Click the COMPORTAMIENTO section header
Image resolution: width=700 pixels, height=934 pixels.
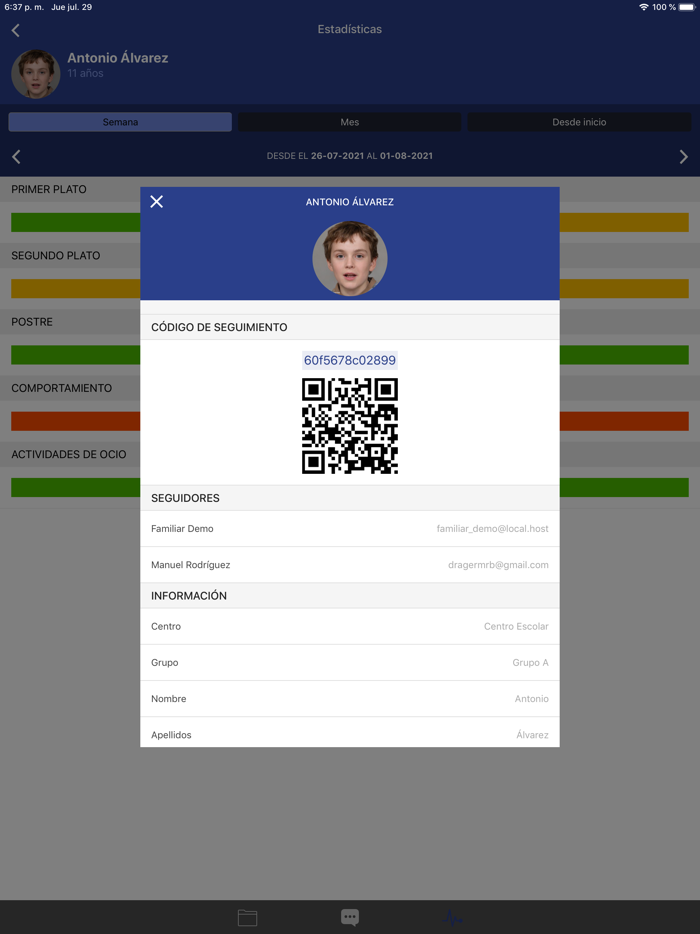pos(61,388)
